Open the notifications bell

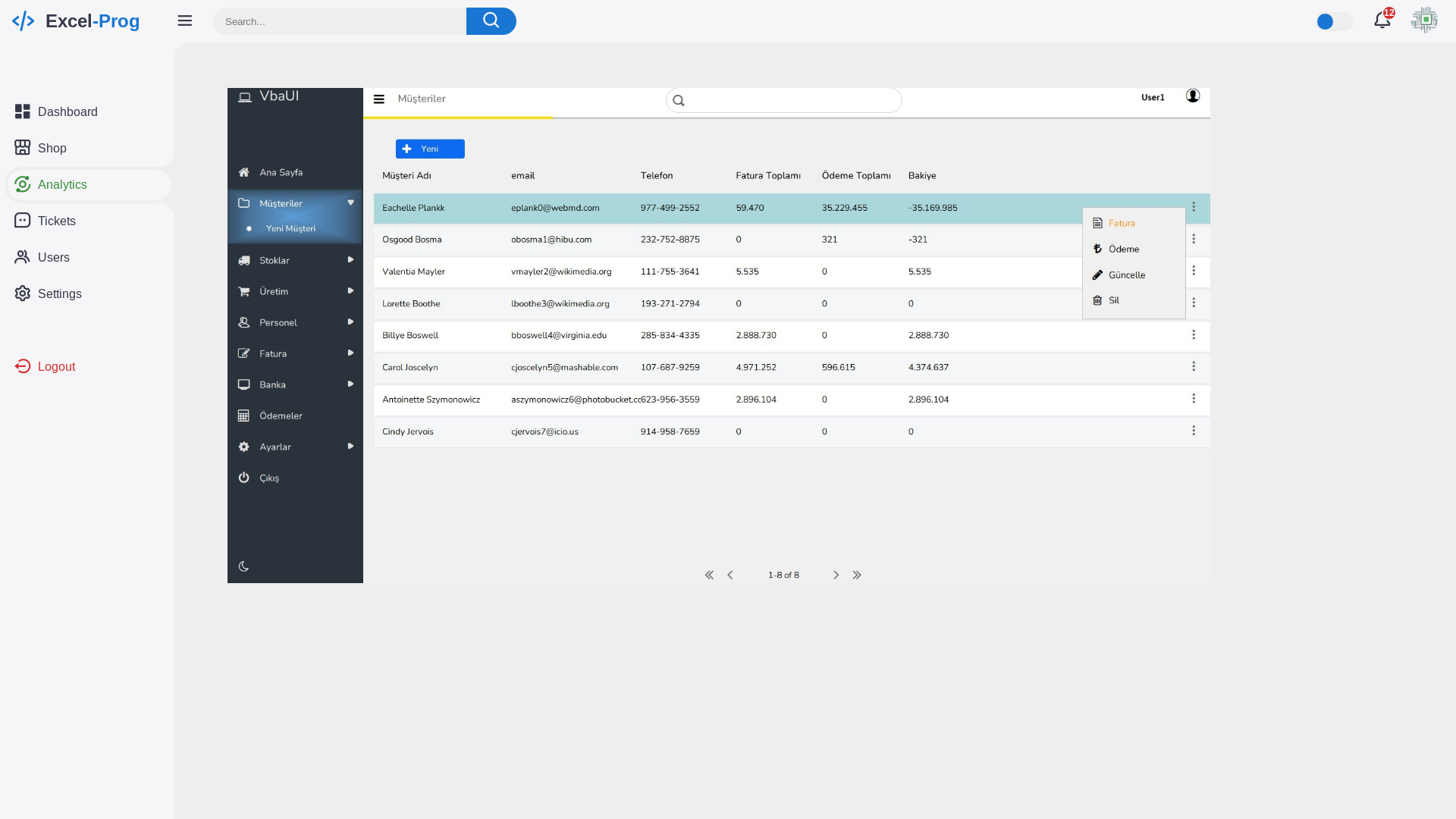(1382, 20)
